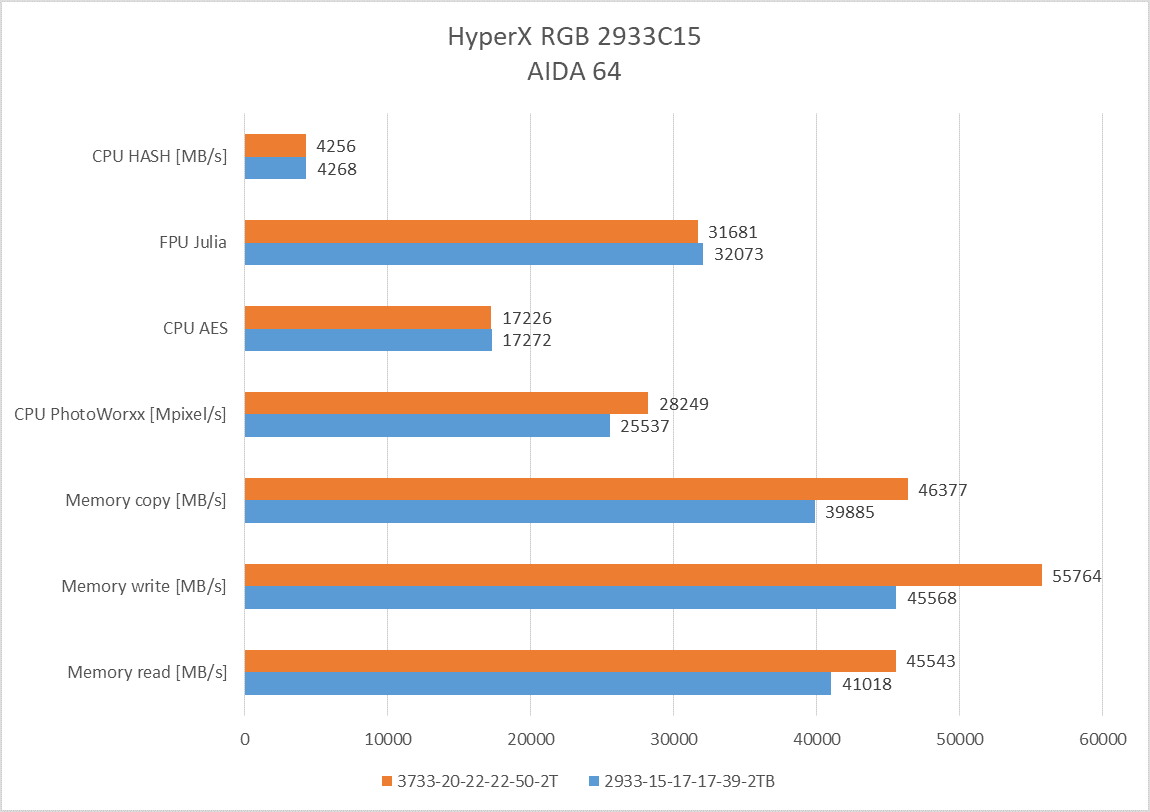Click data label 4268
The image size is (1150, 812).
click(x=337, y=169)
